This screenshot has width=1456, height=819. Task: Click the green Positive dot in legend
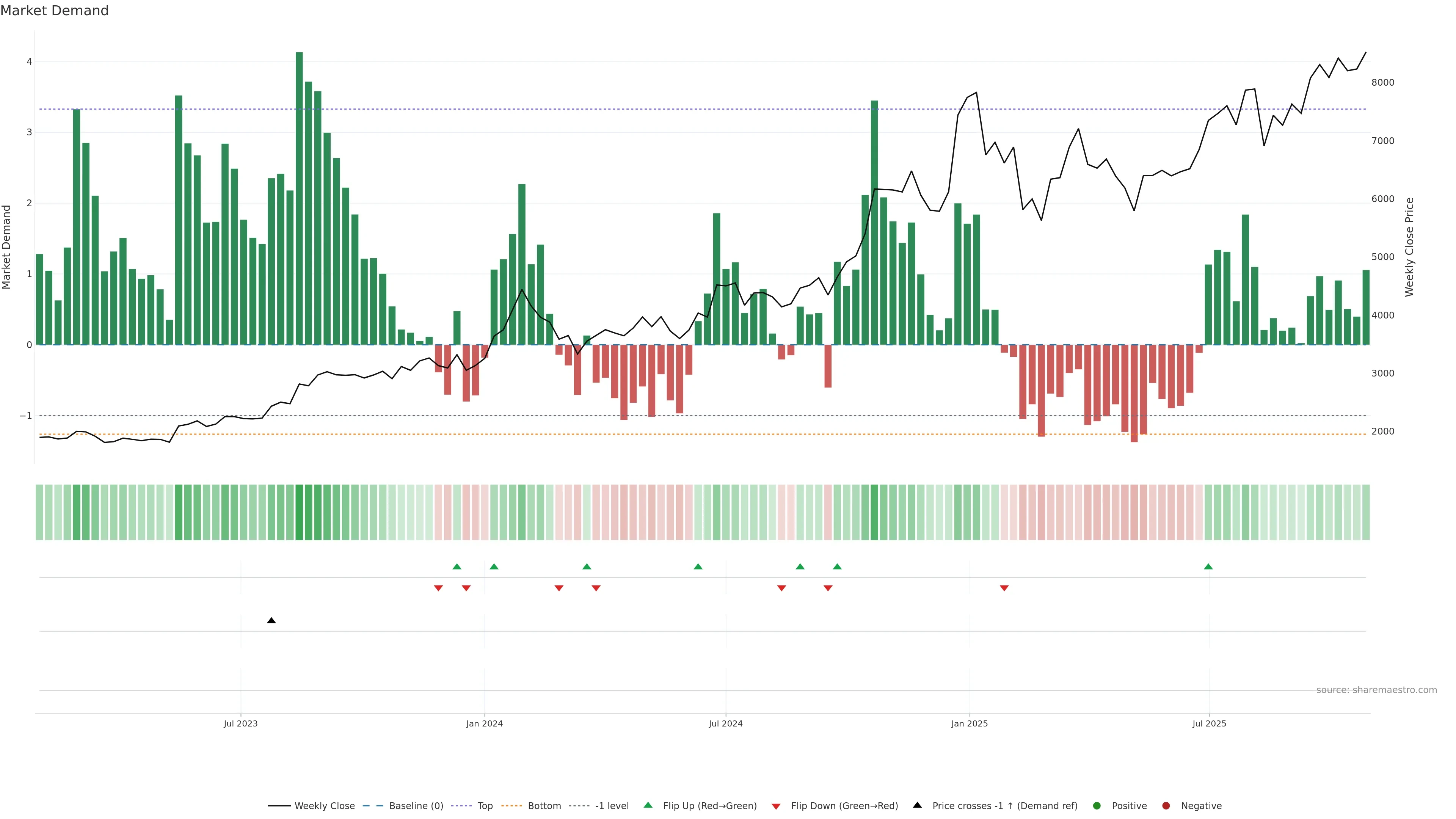tap(1097, 805)
